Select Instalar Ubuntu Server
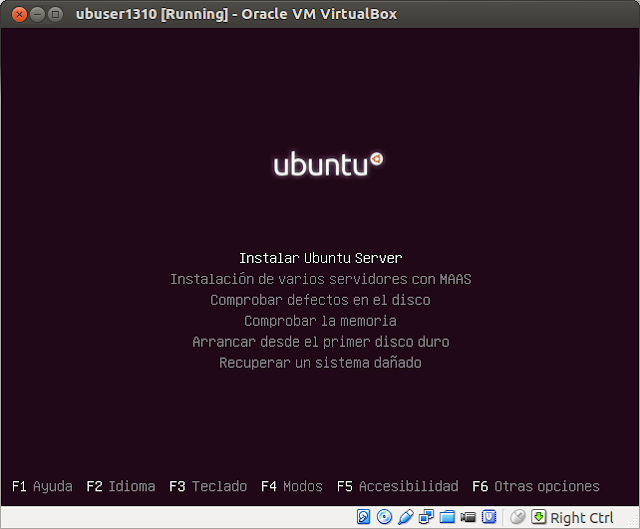The image size is (640, 529). [320, 258]
